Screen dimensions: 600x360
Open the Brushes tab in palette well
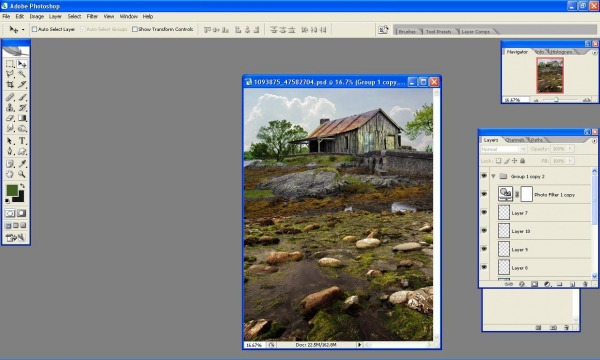pos(407,31)
